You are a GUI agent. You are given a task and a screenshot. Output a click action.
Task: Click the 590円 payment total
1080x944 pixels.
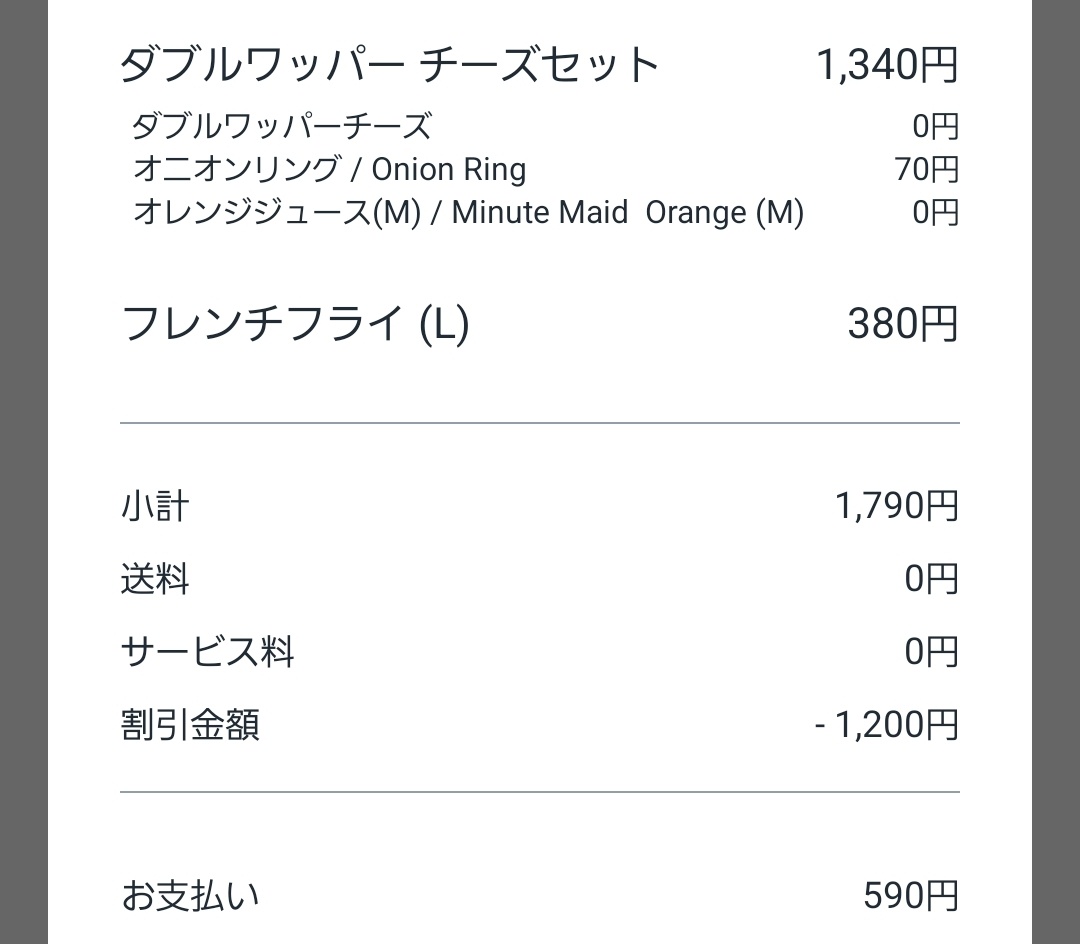coord(910,895)
